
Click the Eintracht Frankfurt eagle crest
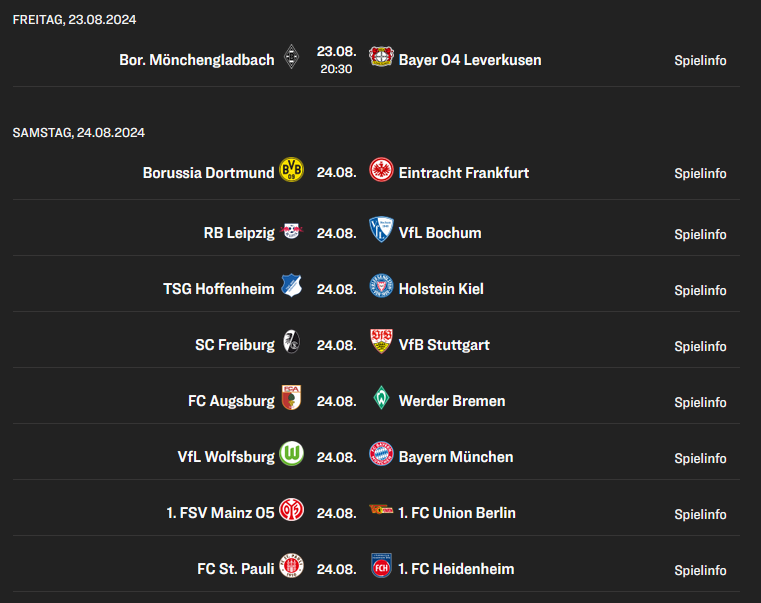381,169
